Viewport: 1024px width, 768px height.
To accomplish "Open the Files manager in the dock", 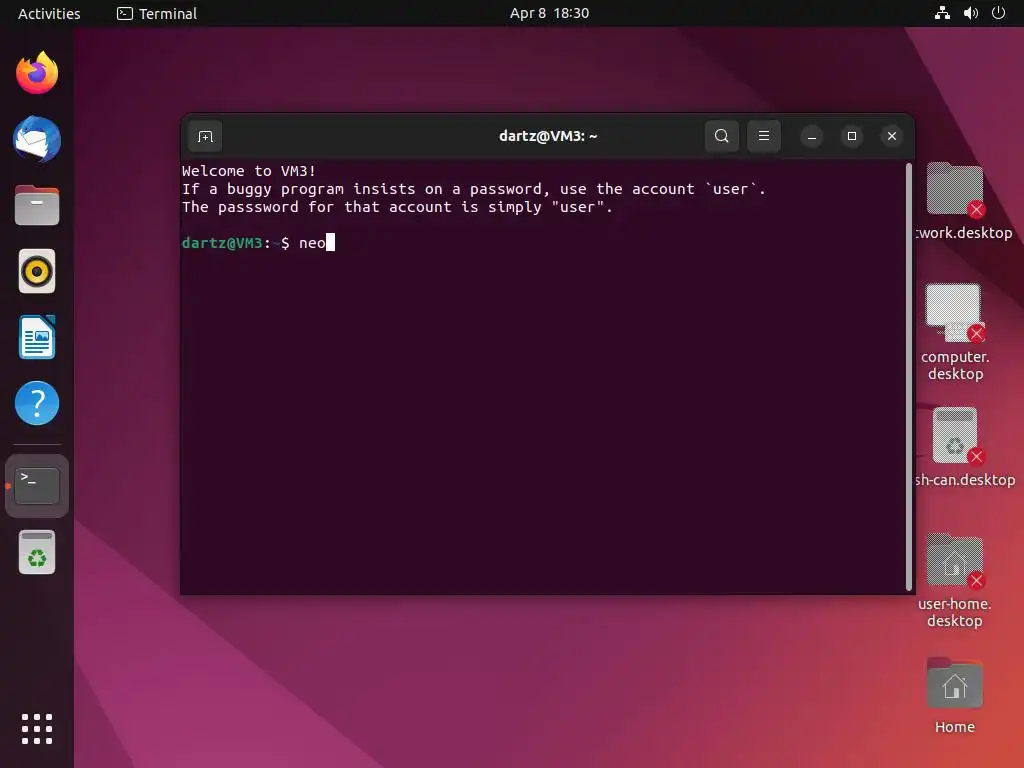I will click(37, 205).
